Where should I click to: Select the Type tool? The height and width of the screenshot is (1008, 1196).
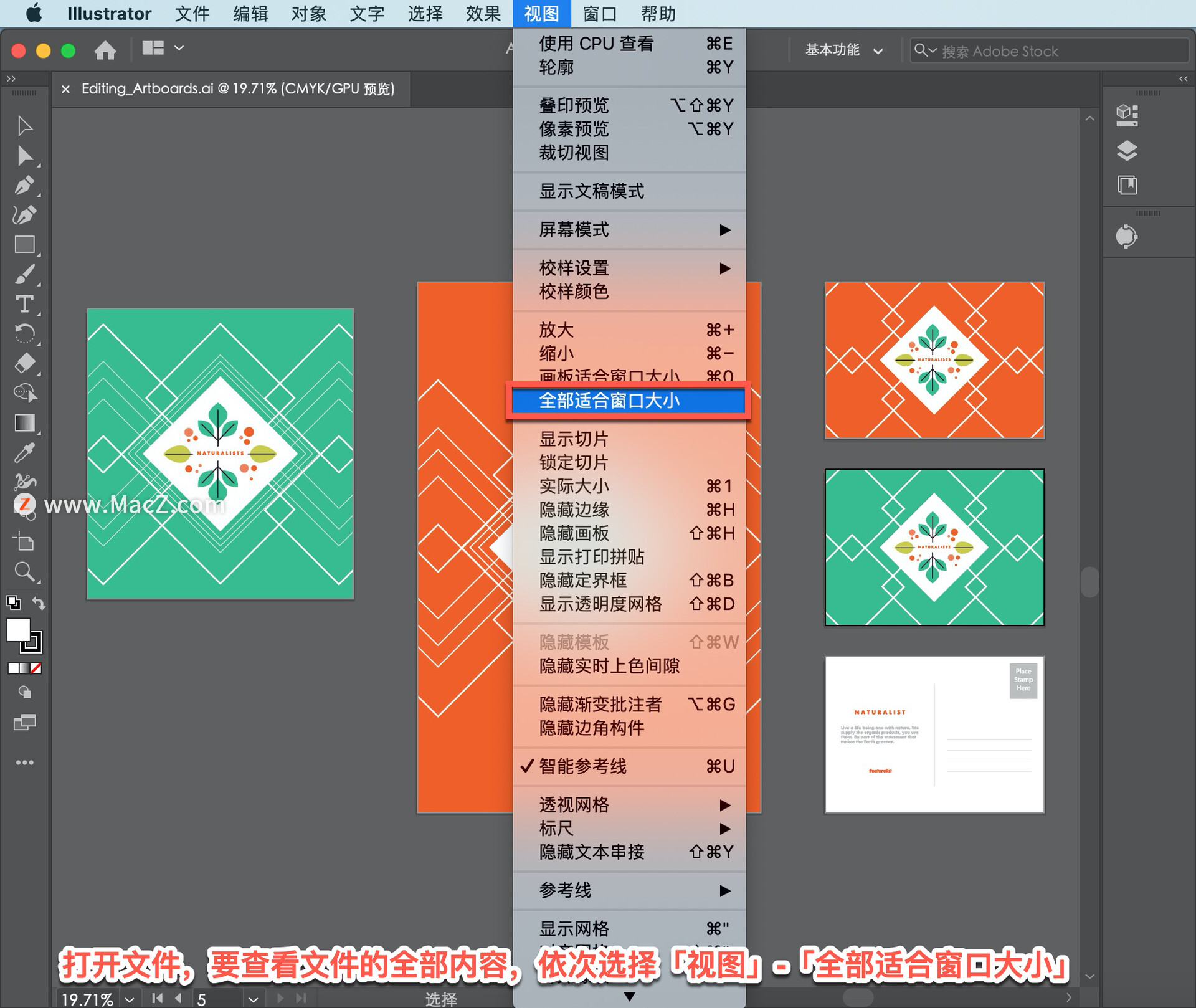tap(24, 304)
